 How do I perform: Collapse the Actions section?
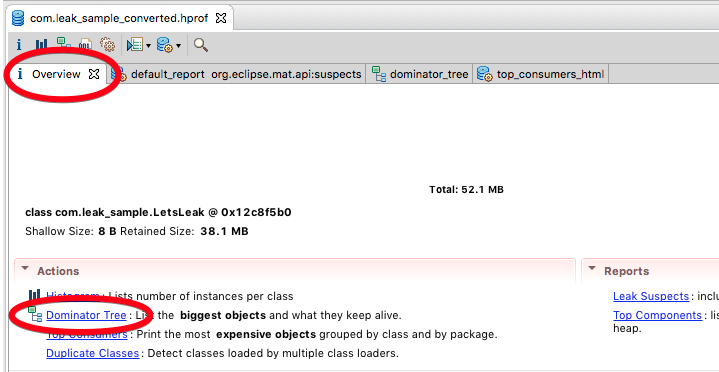tap(25, 269)
